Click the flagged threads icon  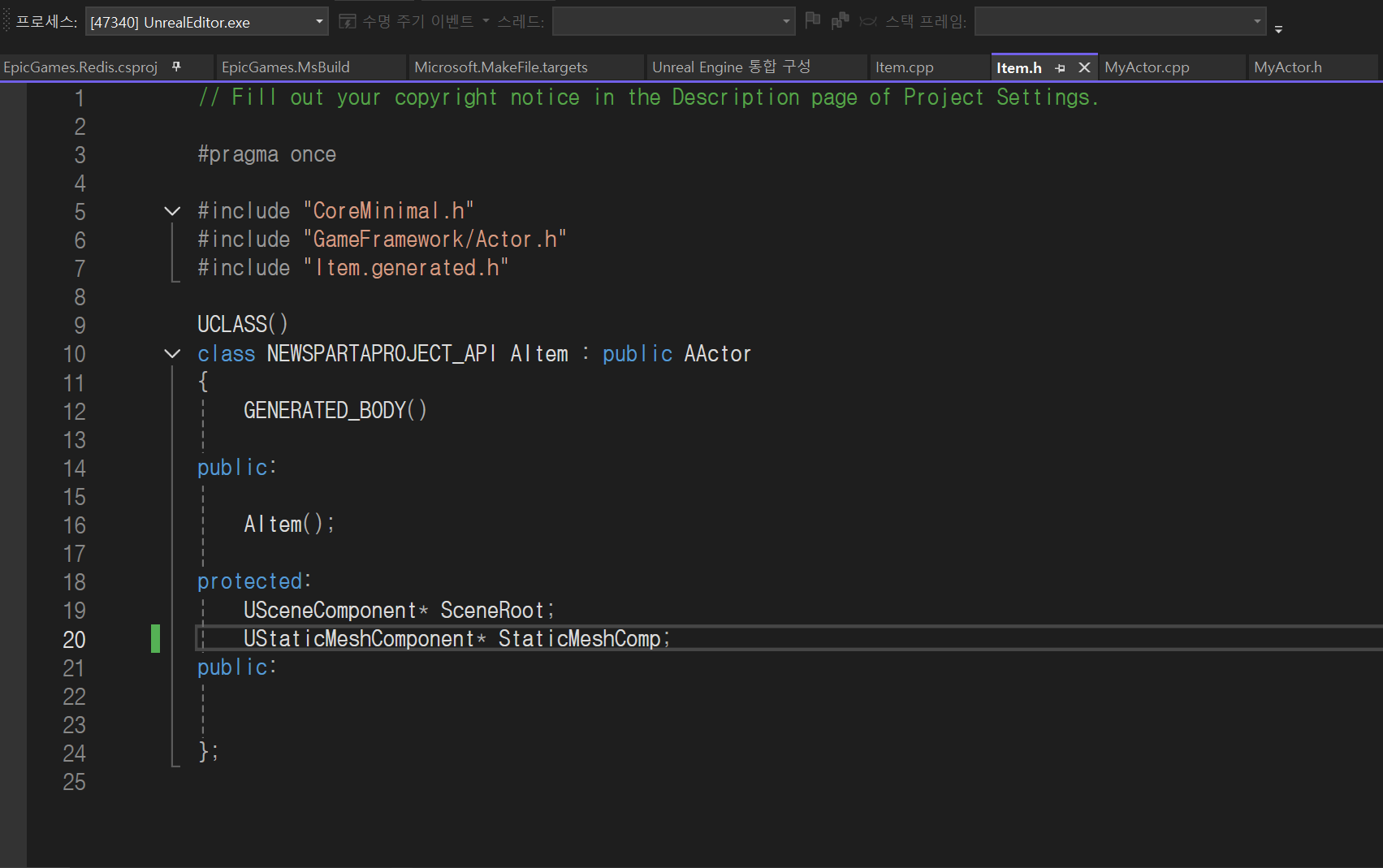(x=840, y=20)
